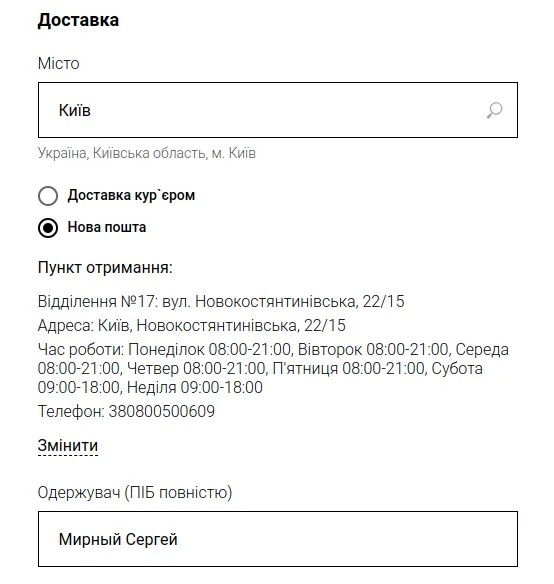
Task: Click the Доставка кур`єром option label
Action: pyautogui.click(x=131, y=195)
